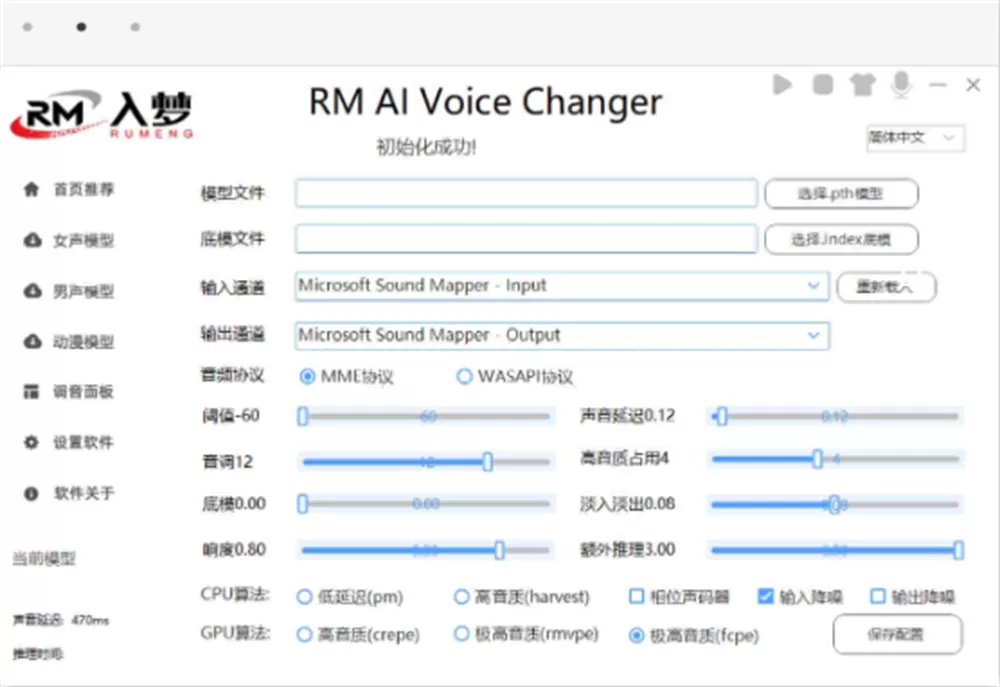Click the 模型文件 input field
The width and height of the screenshot is (1000, 687).
(x=526, y=193)
